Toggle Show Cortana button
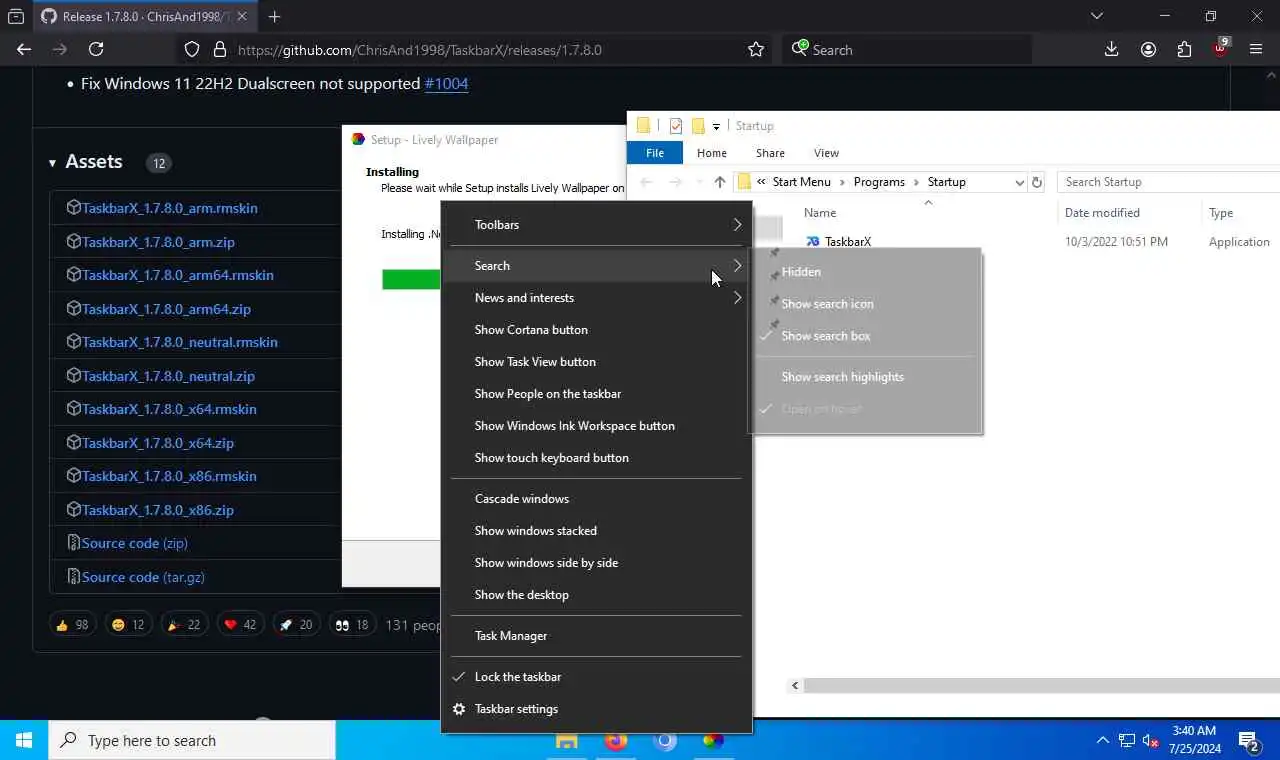 pos(596,330)
